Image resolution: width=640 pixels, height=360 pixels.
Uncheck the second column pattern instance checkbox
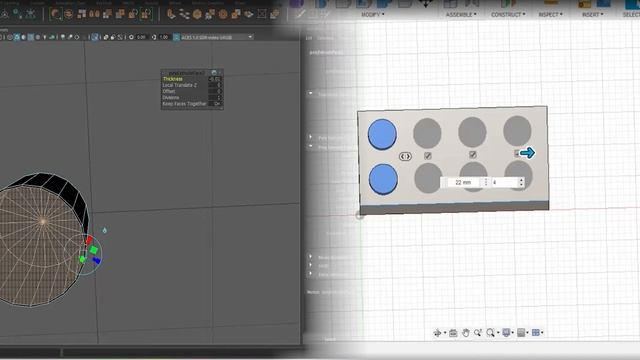[x=427, y=156]
